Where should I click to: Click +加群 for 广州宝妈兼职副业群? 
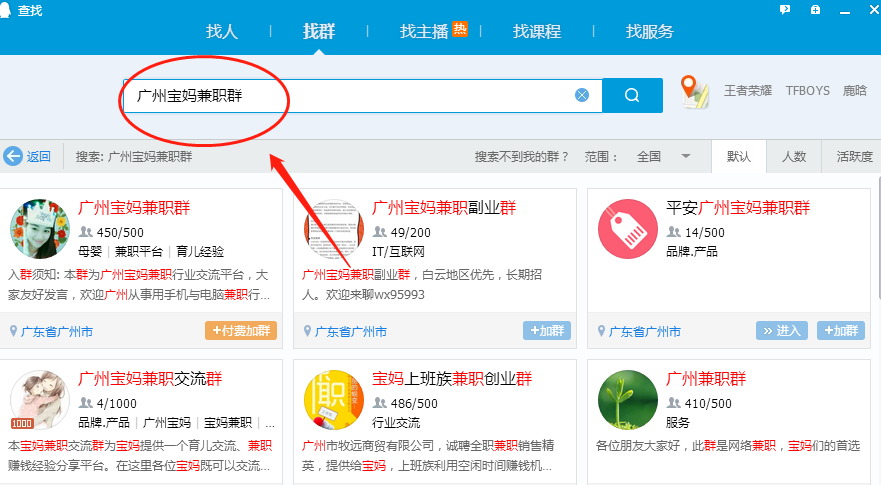(547, 330)
